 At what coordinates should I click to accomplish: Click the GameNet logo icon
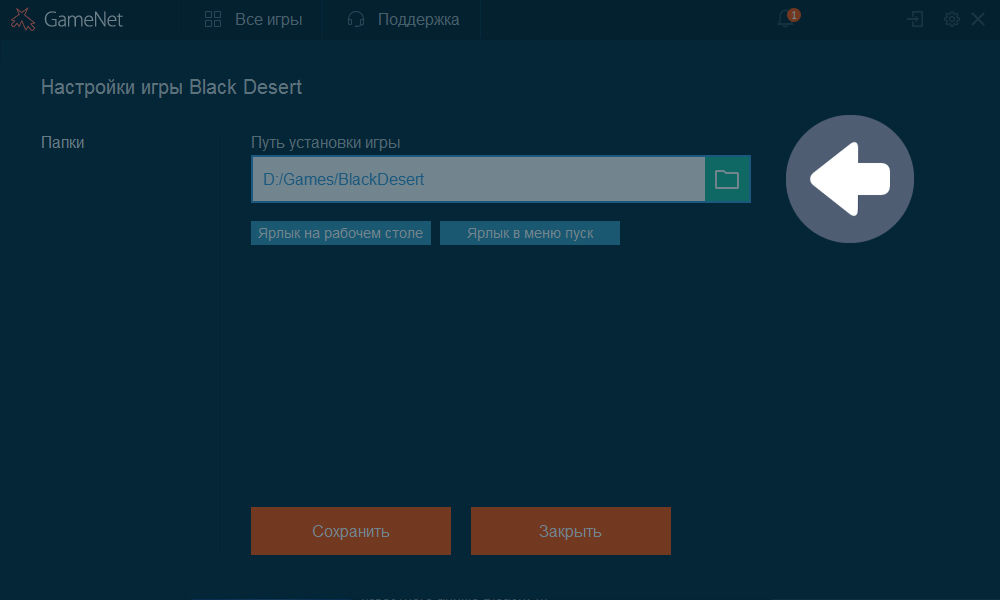[23, 20]
